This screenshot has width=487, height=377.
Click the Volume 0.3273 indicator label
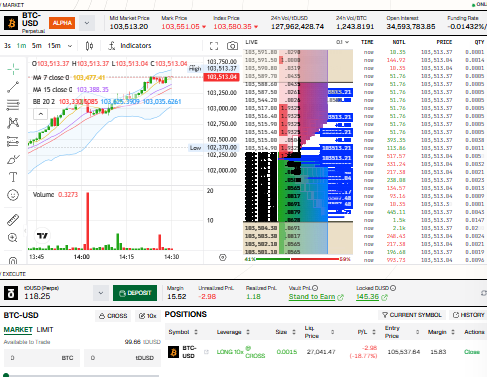(55, 194)
